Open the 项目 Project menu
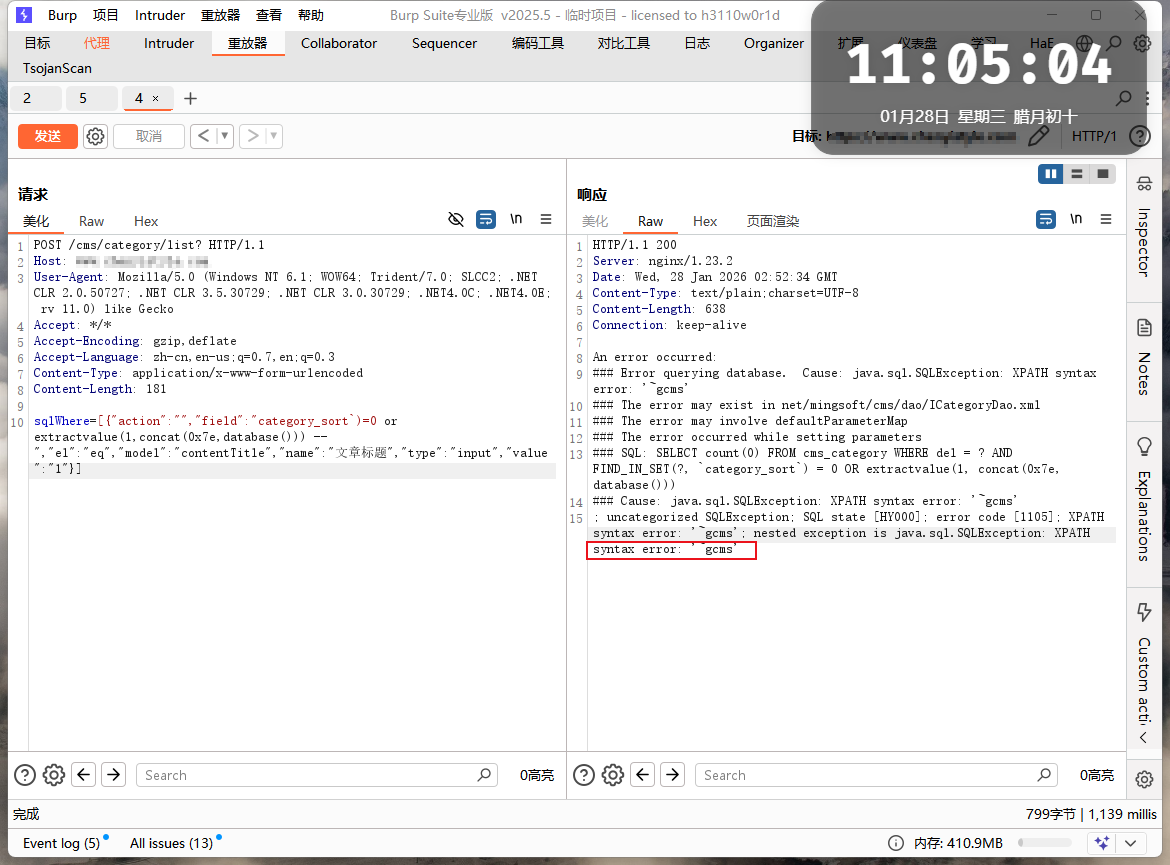Screen dimensions: 1170x865 click(x=105, y=15)
